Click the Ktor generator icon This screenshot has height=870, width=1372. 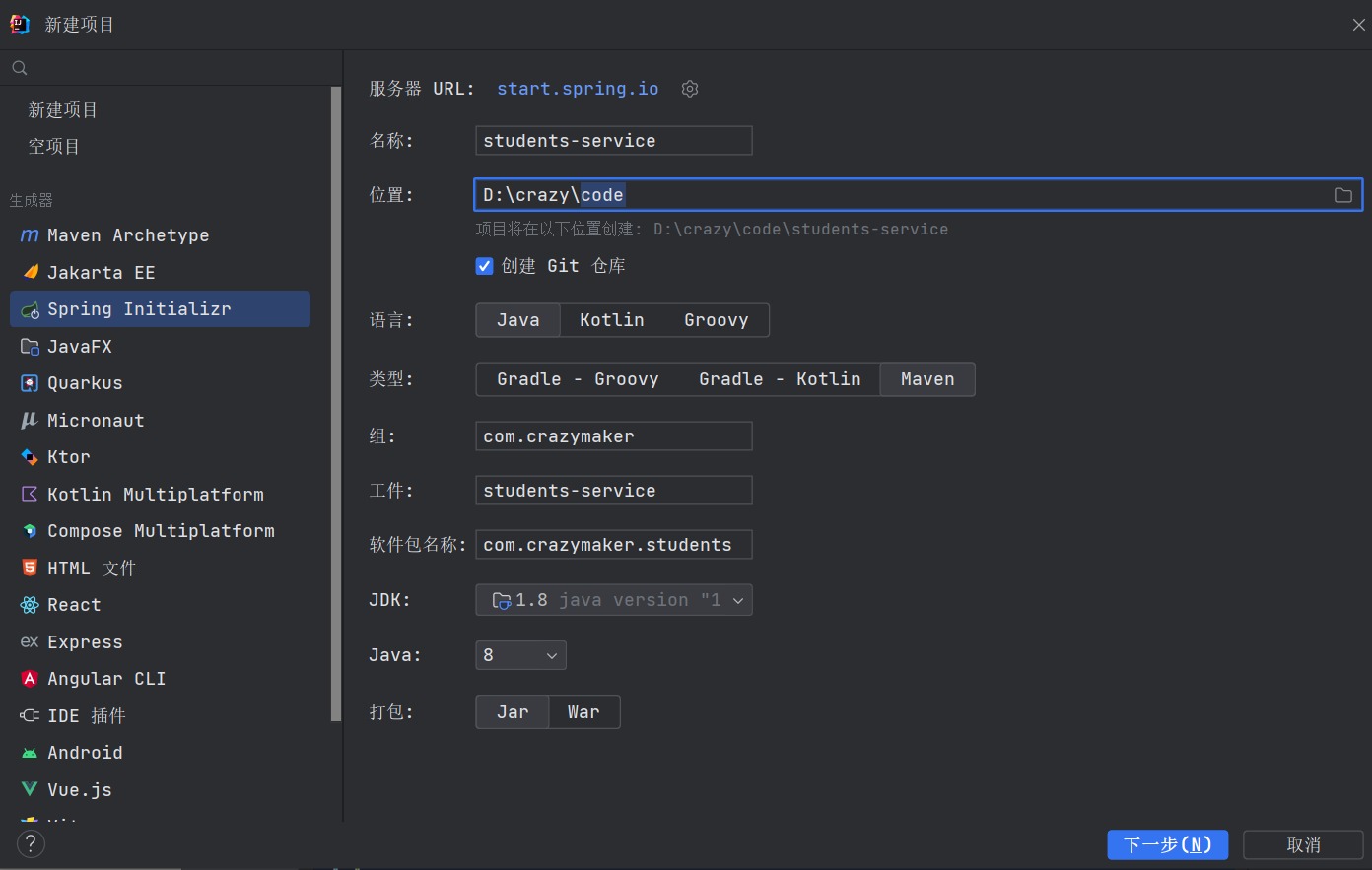coord(30,457)
